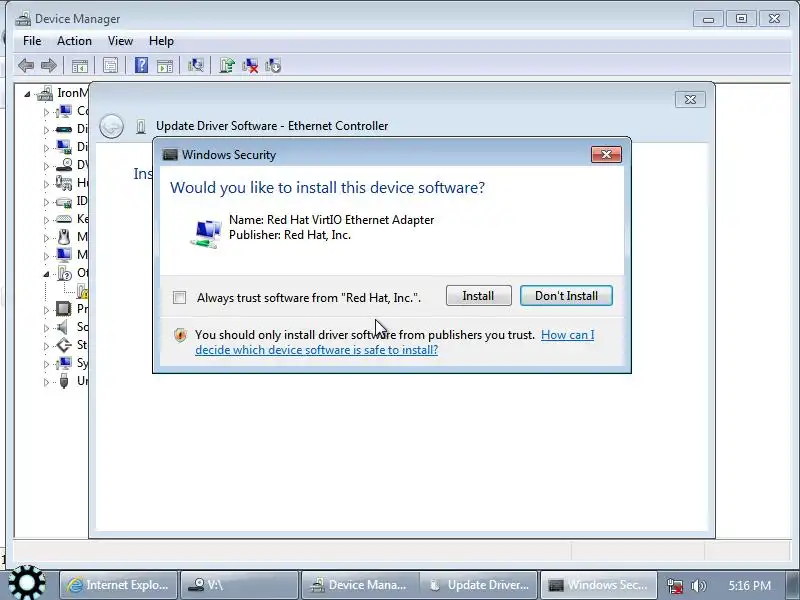
Task: Expand the Human Interface Devices node
Action: (x=46, y=184)
